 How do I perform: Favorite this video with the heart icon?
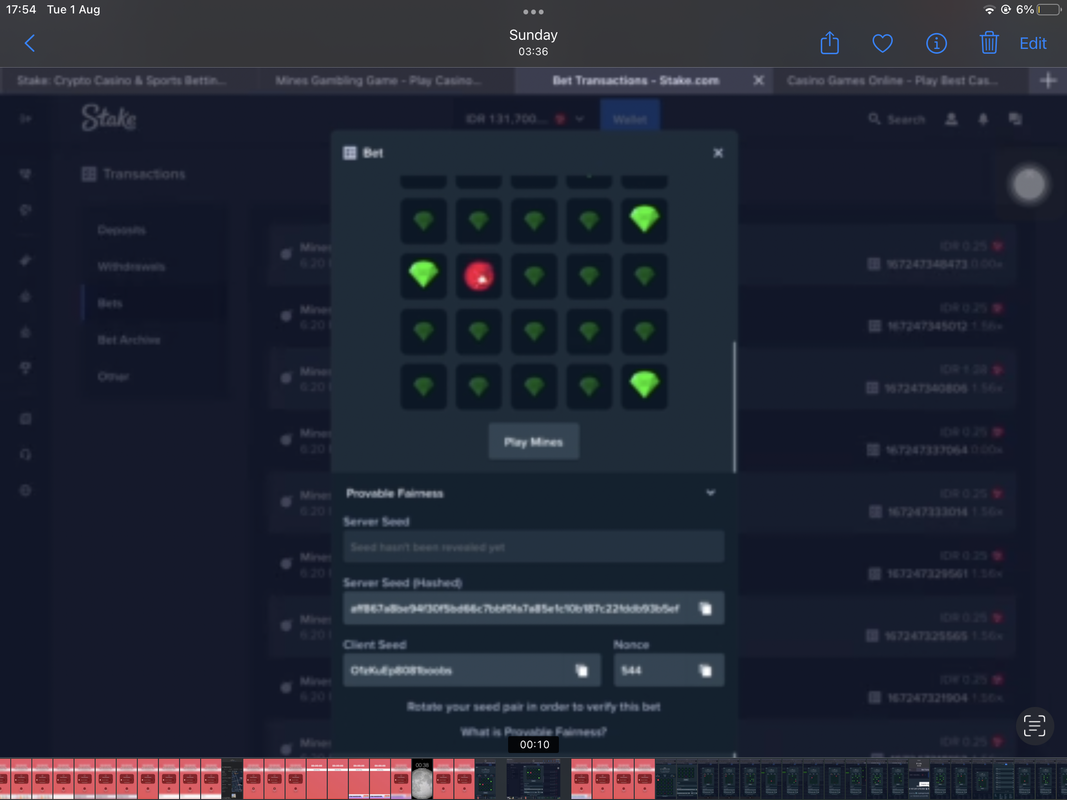883,44
